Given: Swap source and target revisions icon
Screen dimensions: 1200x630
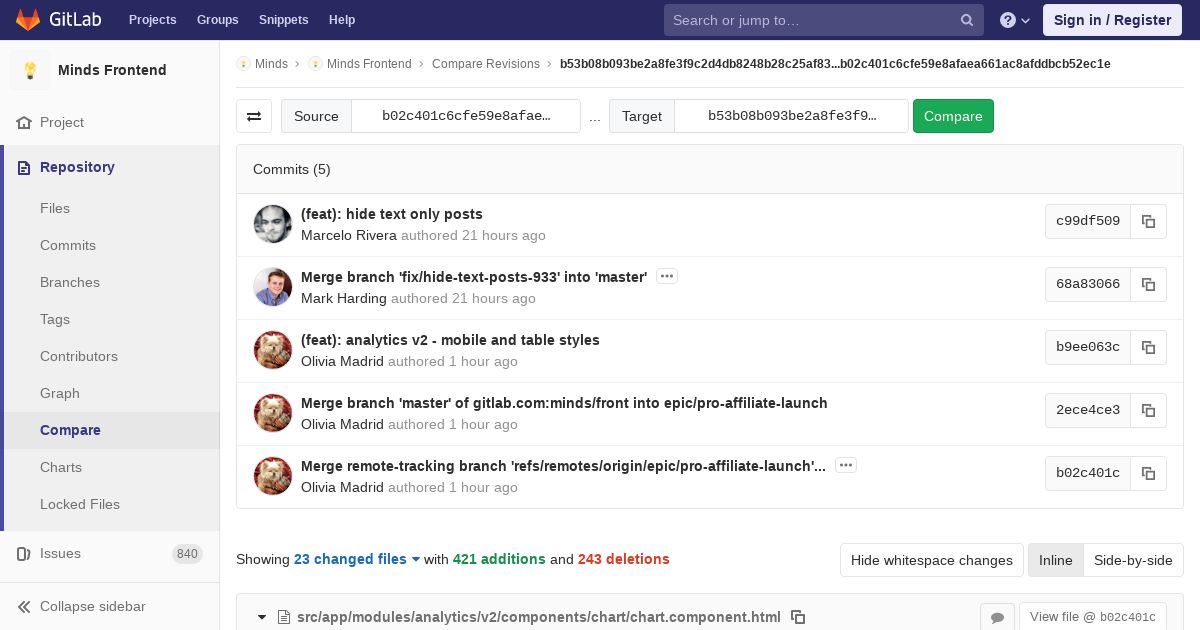Looking at the screenshot, I should (x=254, y=116).
